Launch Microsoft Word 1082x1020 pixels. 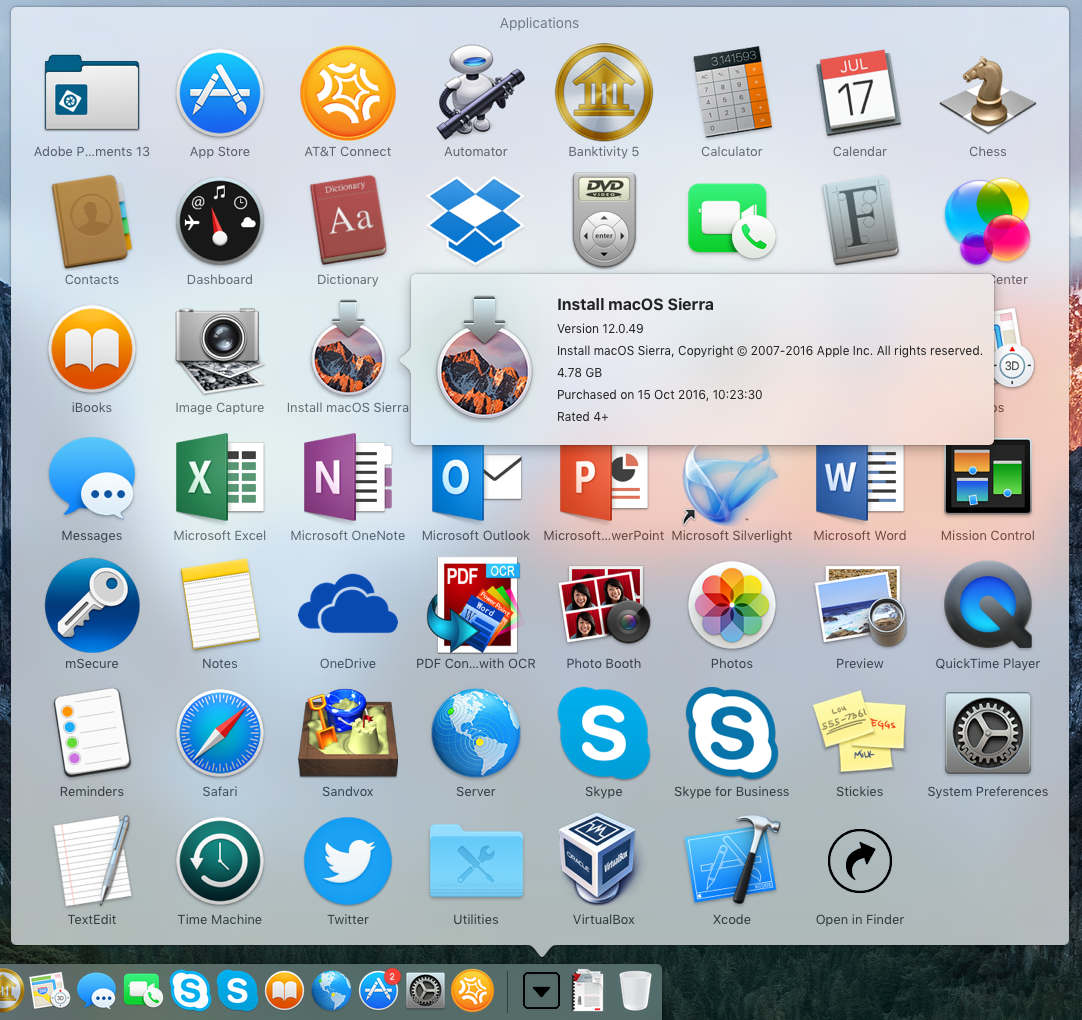tap(860, 482)
